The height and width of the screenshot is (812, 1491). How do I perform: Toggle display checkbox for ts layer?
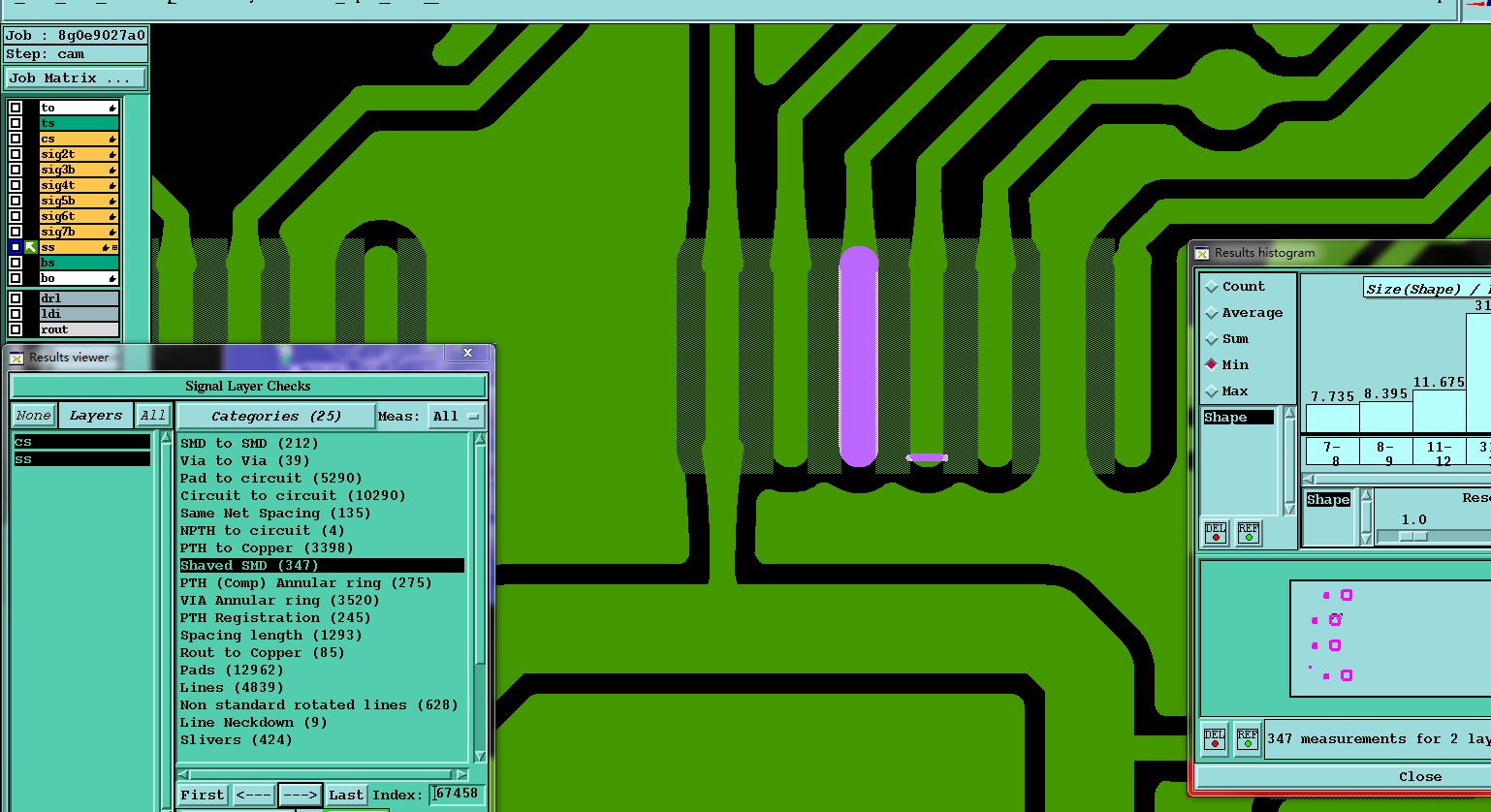[16, 123]
